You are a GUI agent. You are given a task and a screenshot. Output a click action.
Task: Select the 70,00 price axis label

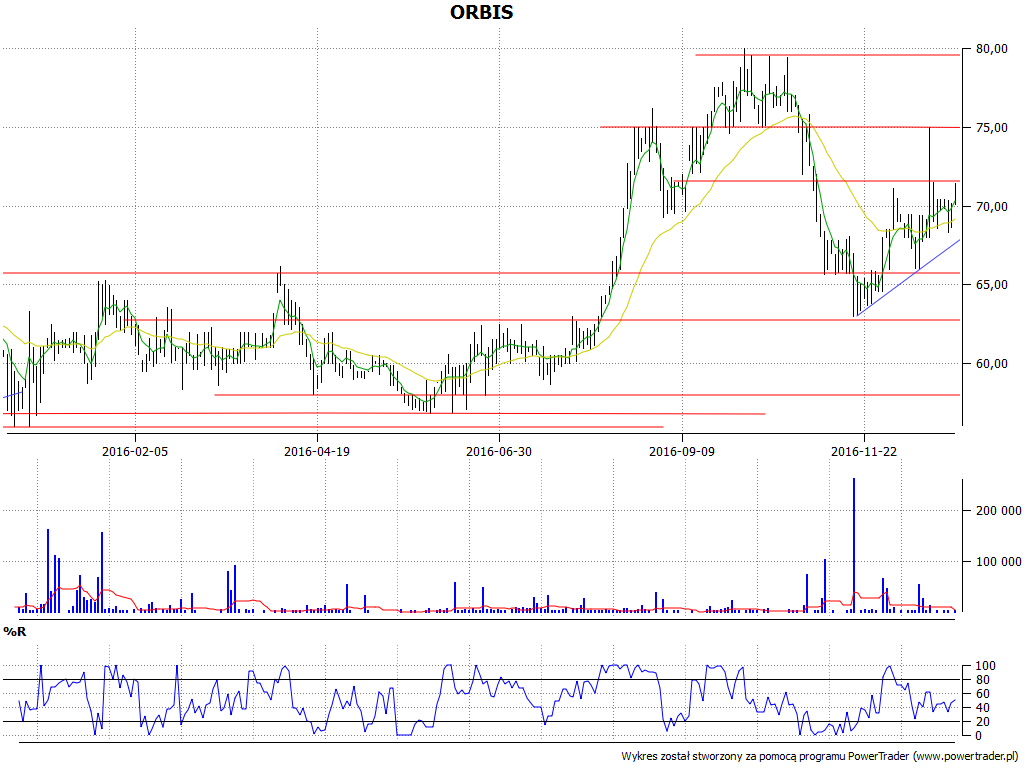pos(992,207)
